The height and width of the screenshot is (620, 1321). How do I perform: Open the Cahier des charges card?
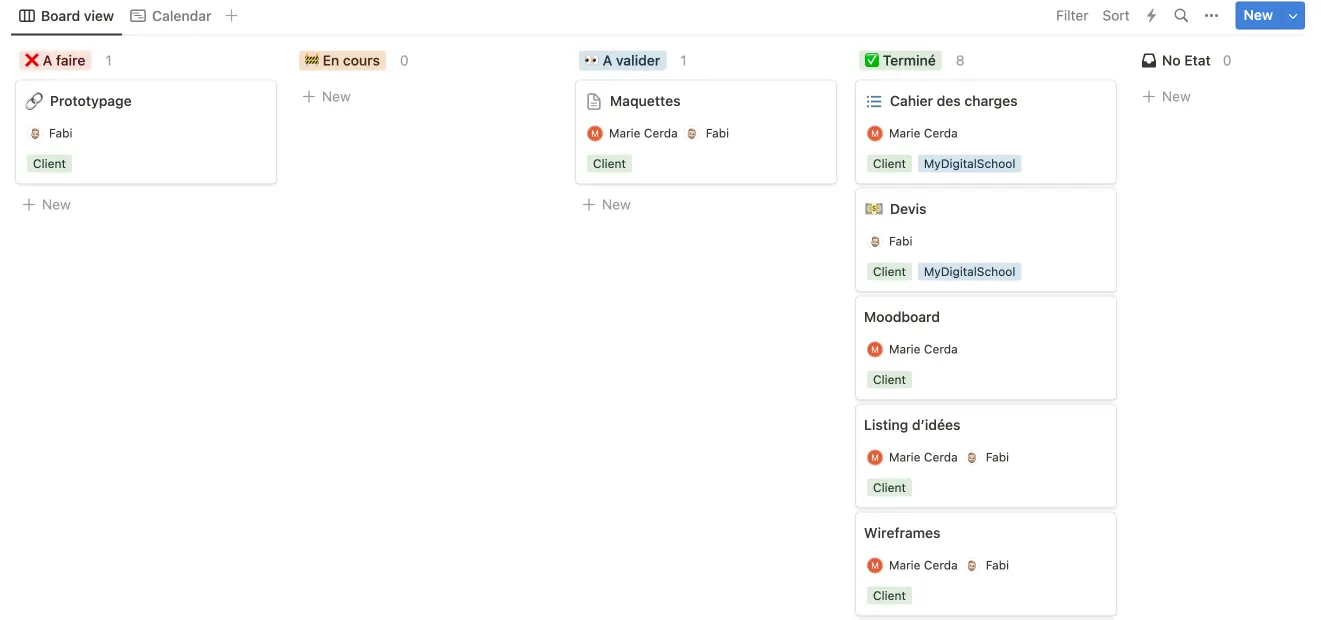(x=986, y=132)
